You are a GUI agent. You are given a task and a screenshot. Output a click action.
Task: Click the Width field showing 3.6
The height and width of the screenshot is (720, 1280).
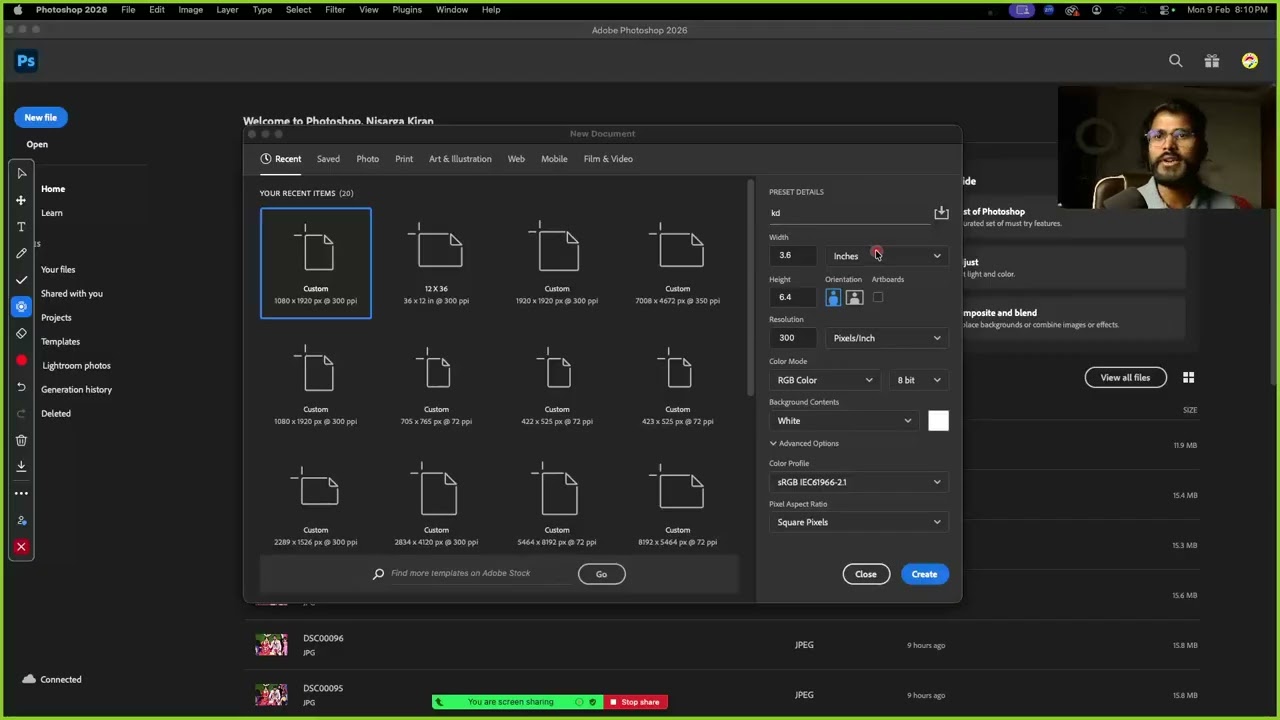click(792, 256)
